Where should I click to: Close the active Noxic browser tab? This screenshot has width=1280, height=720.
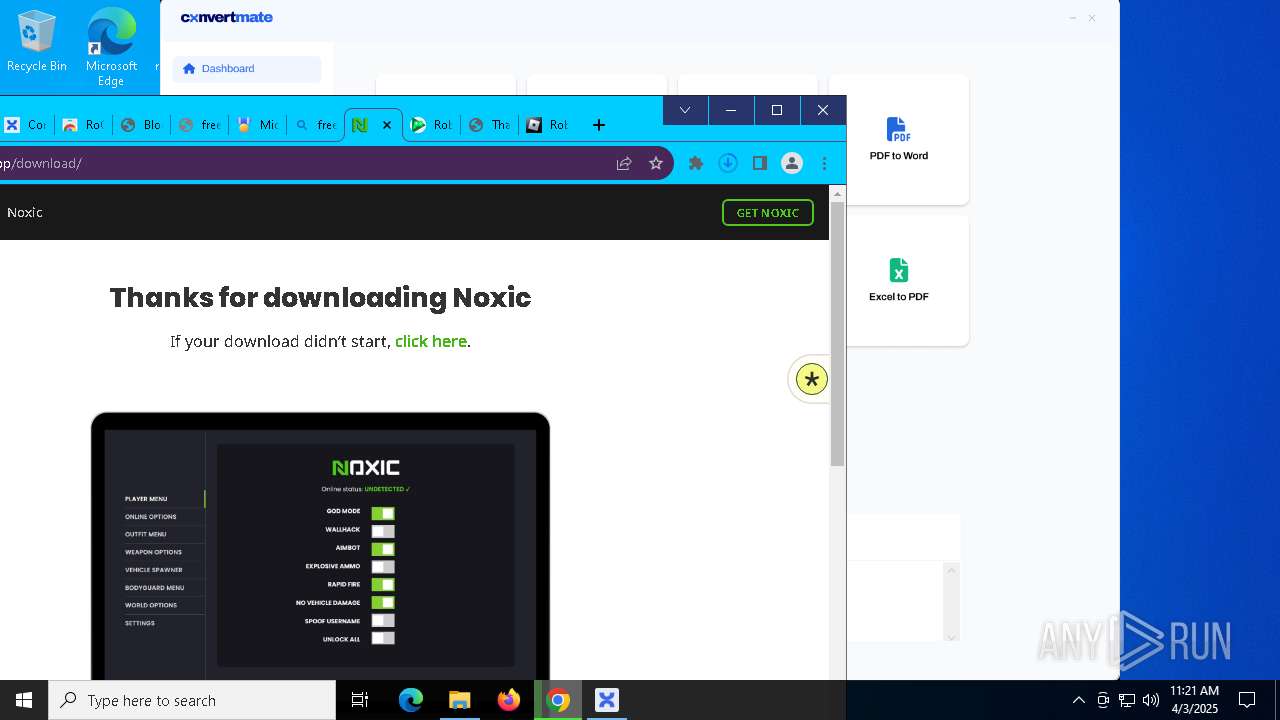click(x=387, y=125)
